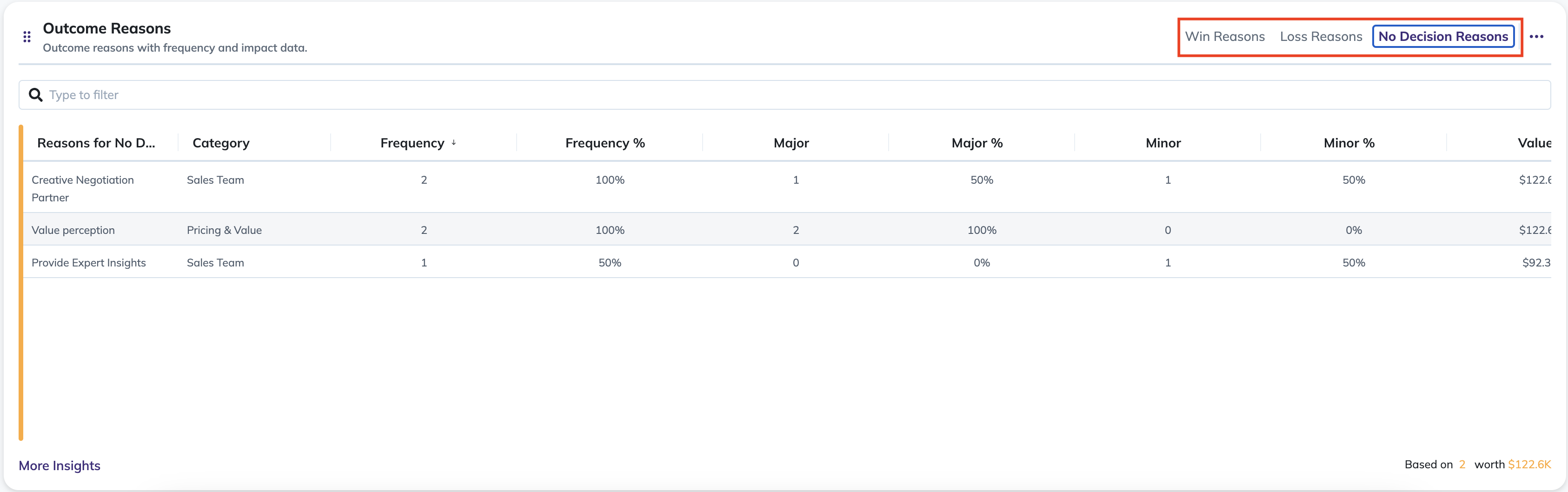Select the Provide Expert Insights row
Viewport: 1568px width, 492px height.
click(x=786, y=262)
